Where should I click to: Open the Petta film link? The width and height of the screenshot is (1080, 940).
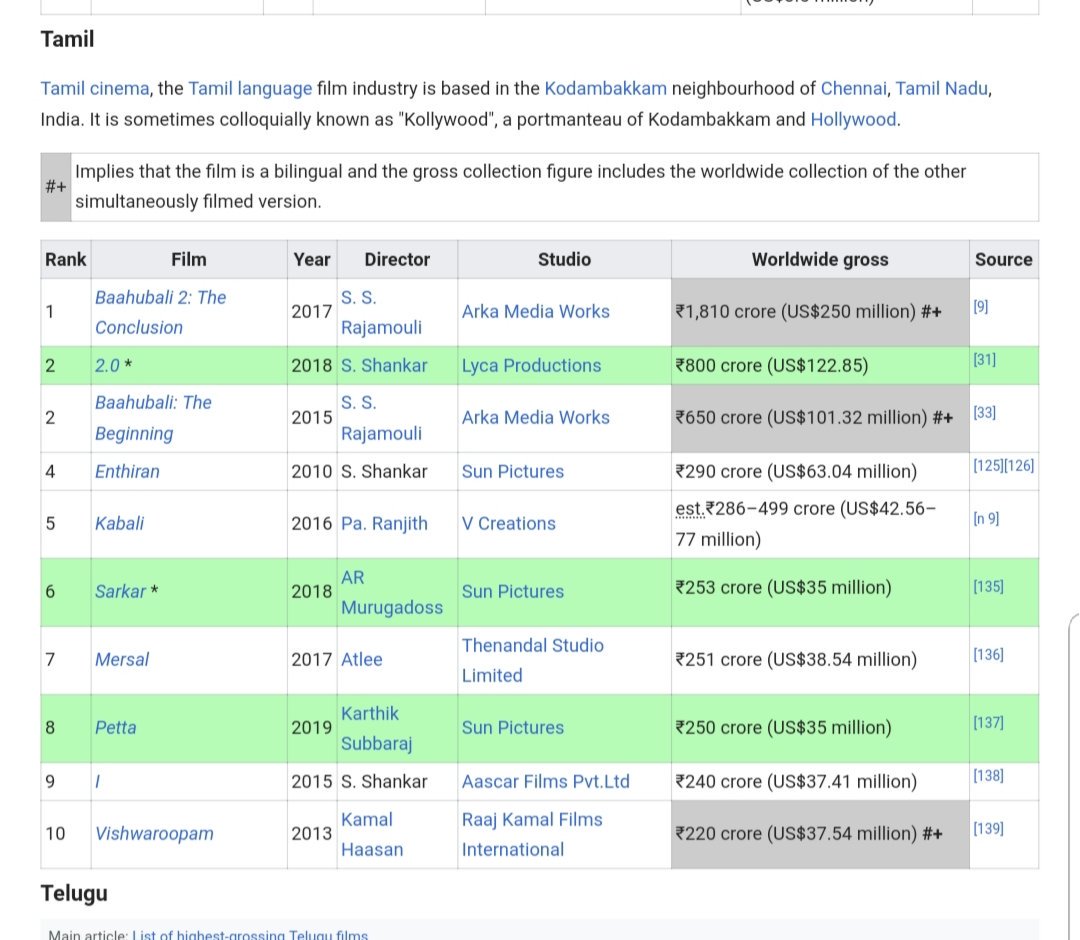coord(116,728)
